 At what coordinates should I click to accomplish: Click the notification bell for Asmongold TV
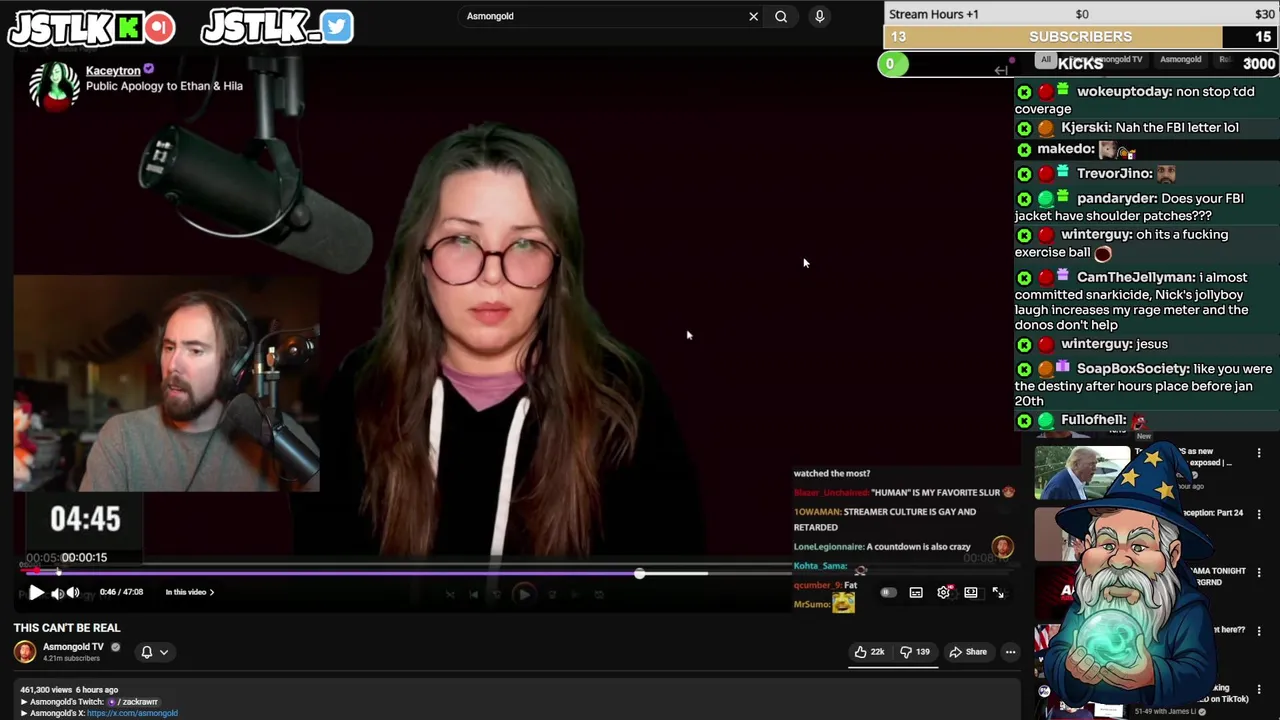(146, 652)
